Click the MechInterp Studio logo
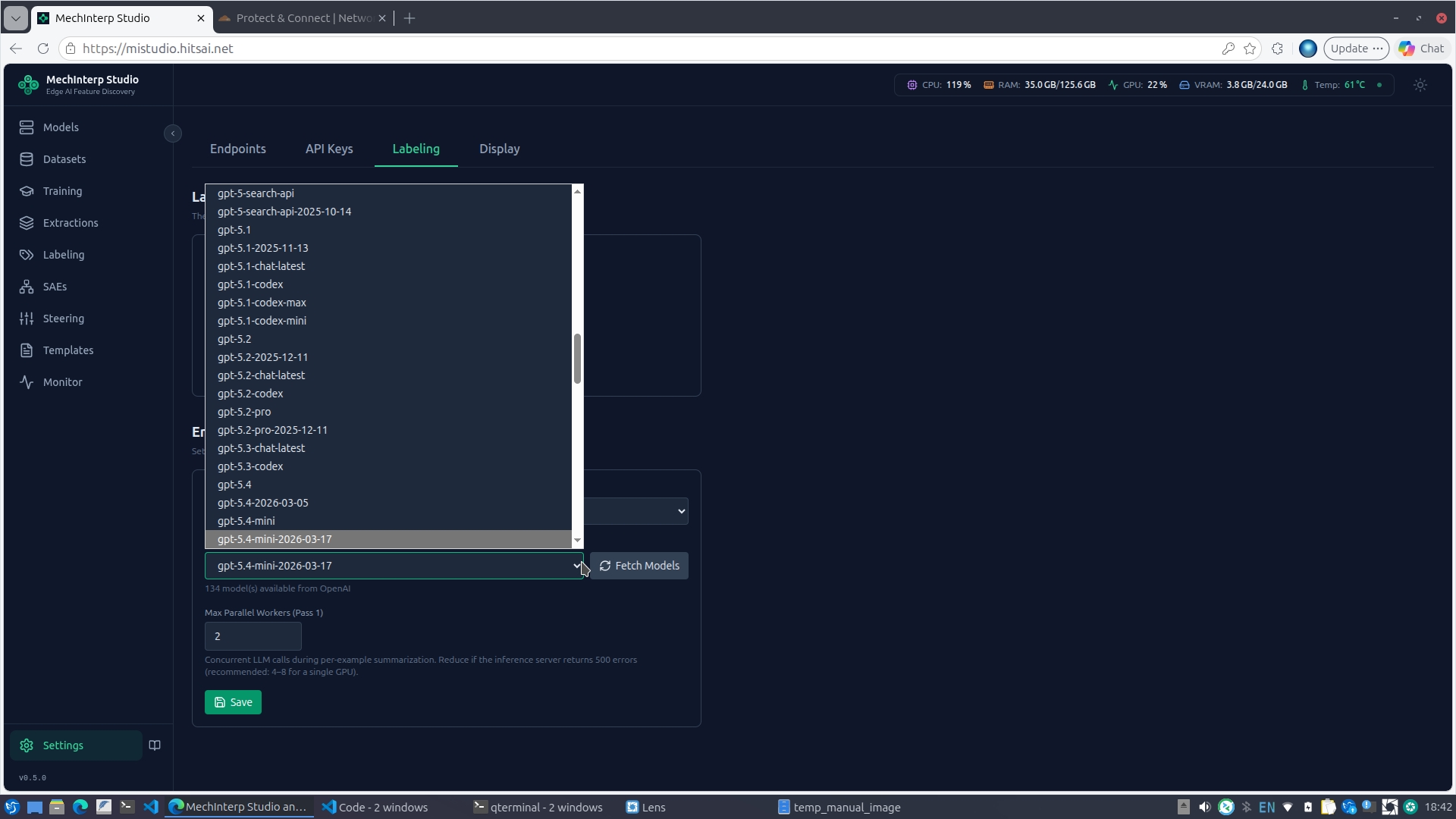 click(28, 84)
